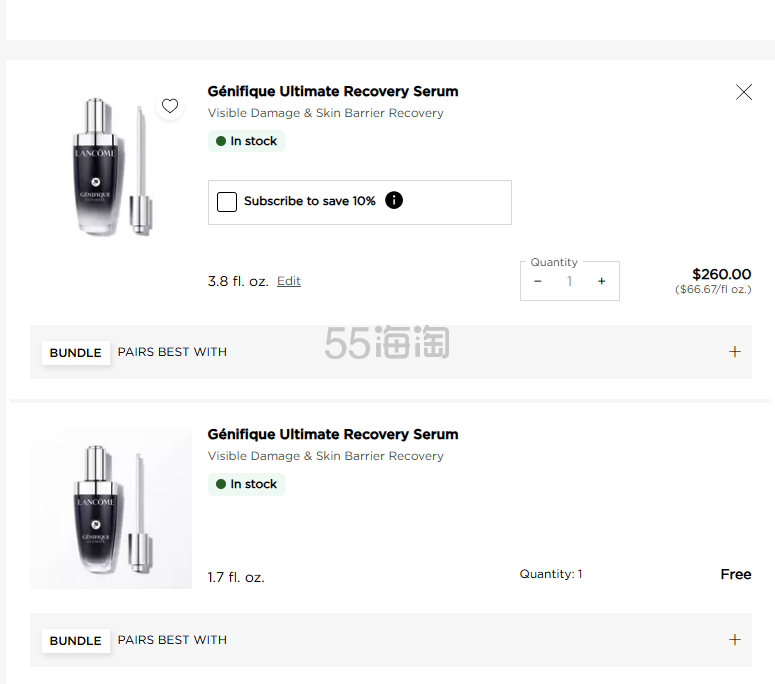Open the free Génifique Ultimate Recovery Serum title
This screenshot has height=684, width=775.
(333, 434)
